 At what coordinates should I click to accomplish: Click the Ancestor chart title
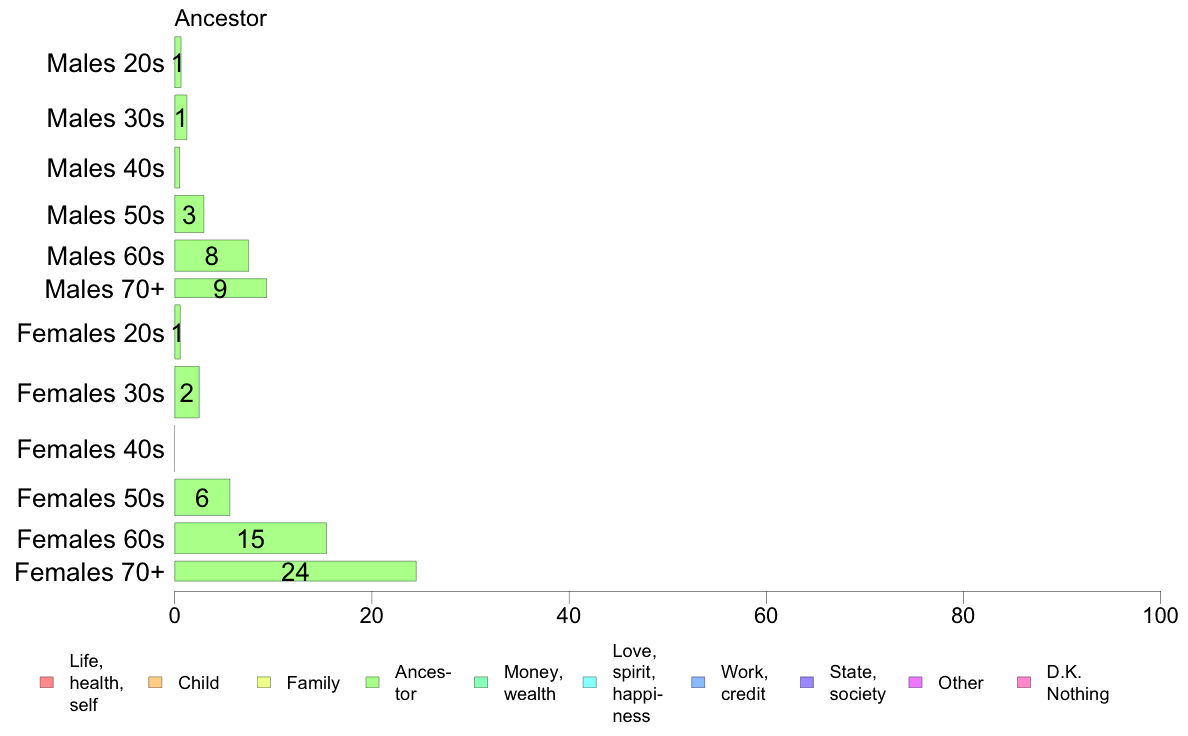pos(220,18)
